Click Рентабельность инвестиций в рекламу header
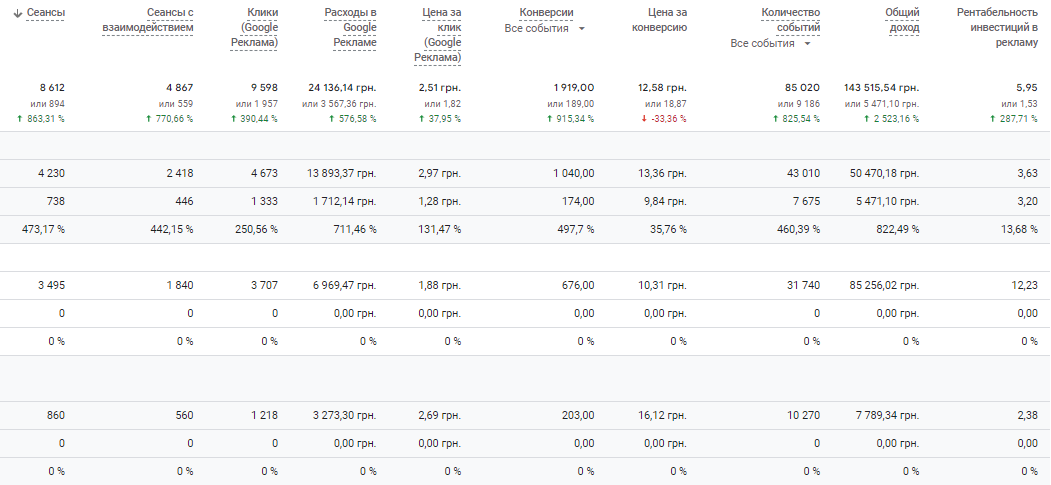The width and height of the screenshot is (1051, 485). coord(998,27)
